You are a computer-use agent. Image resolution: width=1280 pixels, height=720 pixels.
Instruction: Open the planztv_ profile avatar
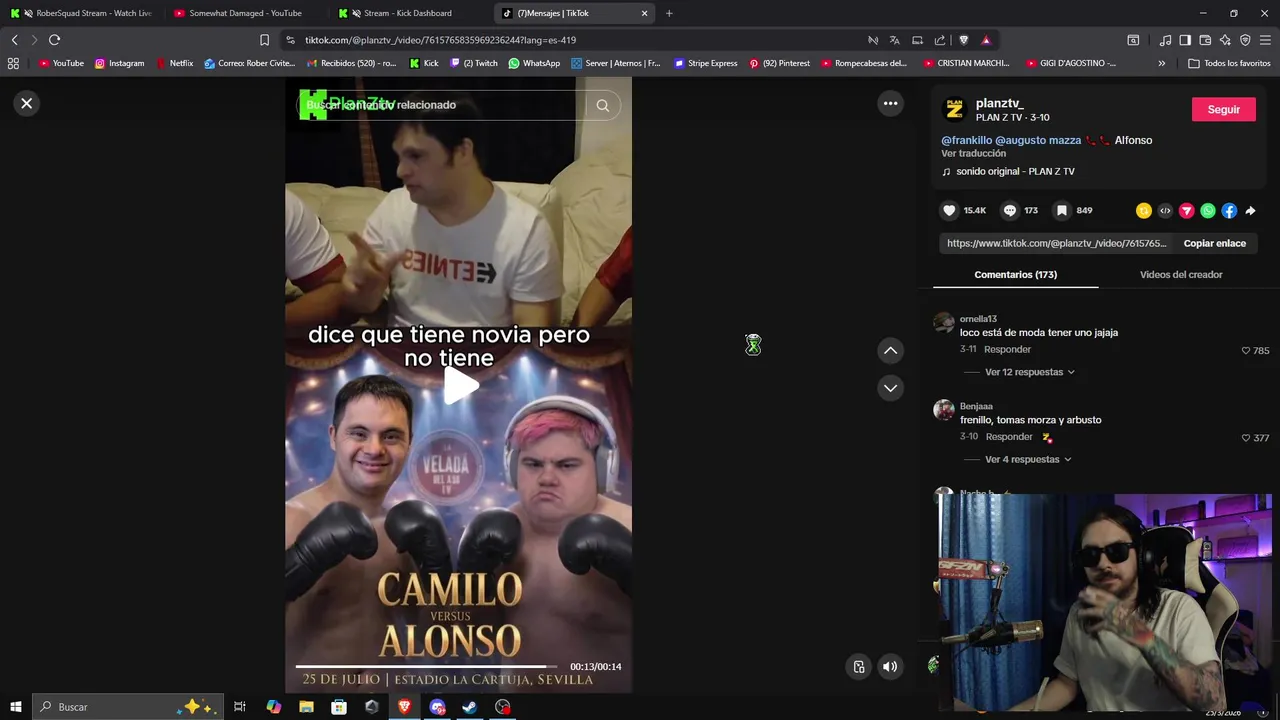point(955,109)
